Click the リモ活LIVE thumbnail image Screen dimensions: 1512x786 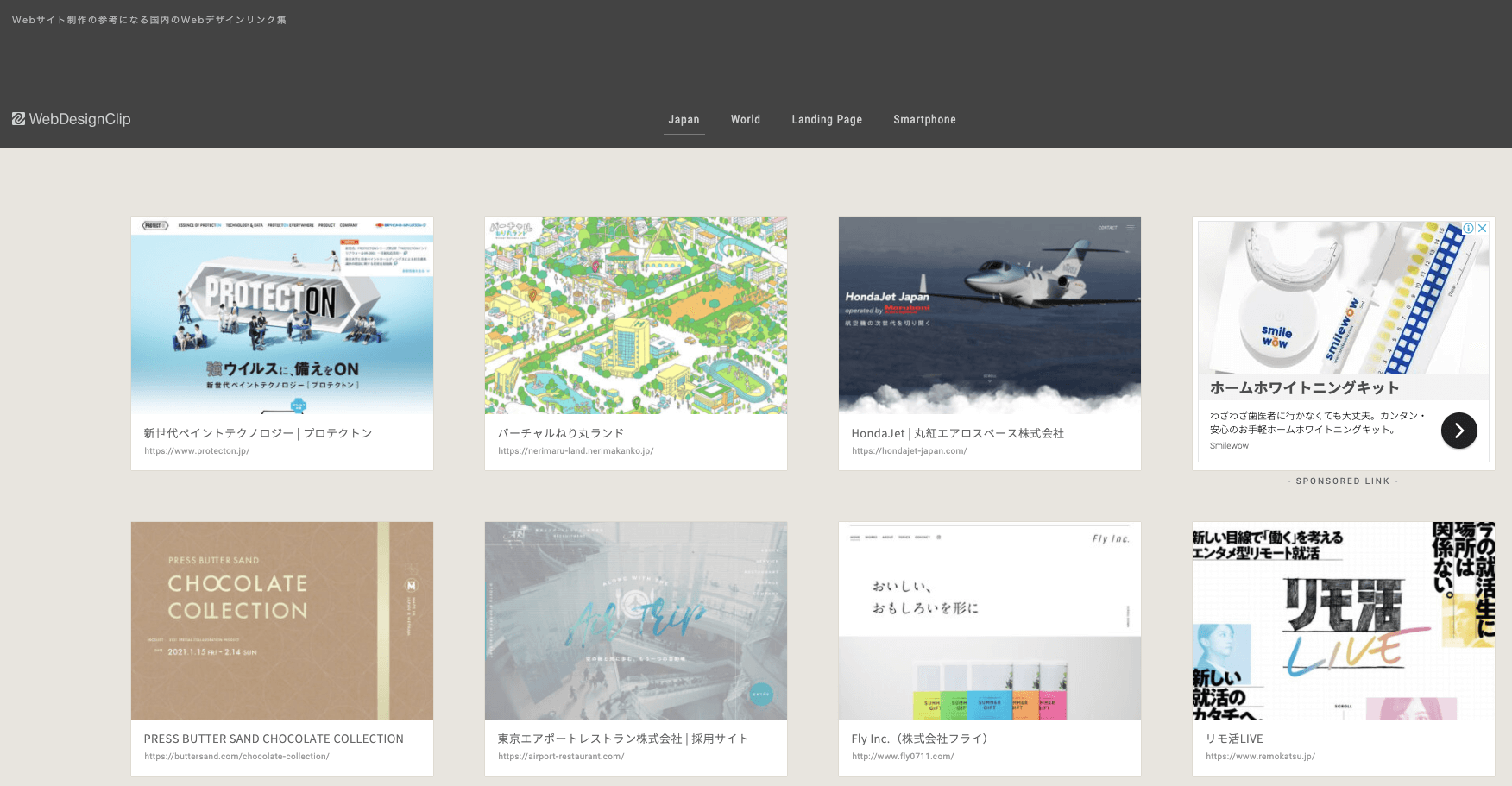coord(1343,620)
